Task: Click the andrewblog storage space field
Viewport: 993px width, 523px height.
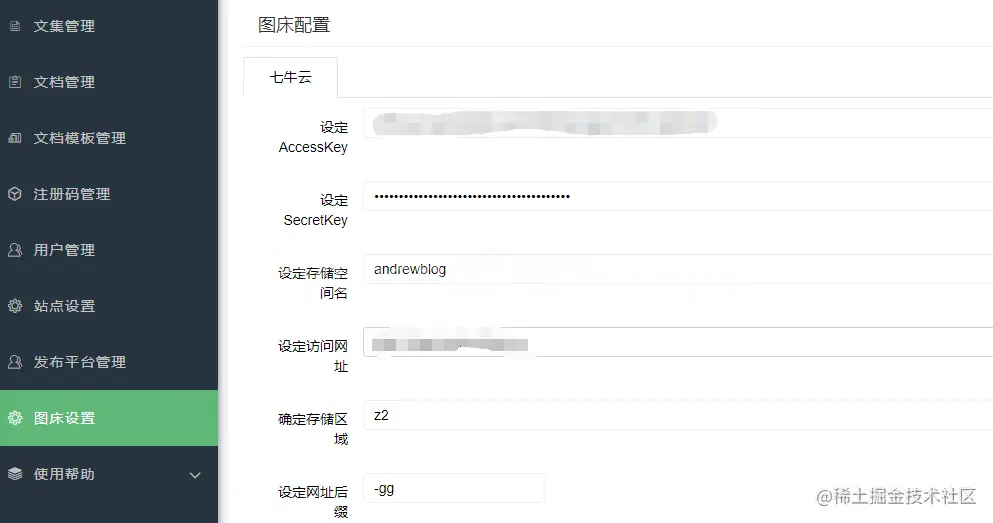Action: pyautogui.click(x=678, y=269)
